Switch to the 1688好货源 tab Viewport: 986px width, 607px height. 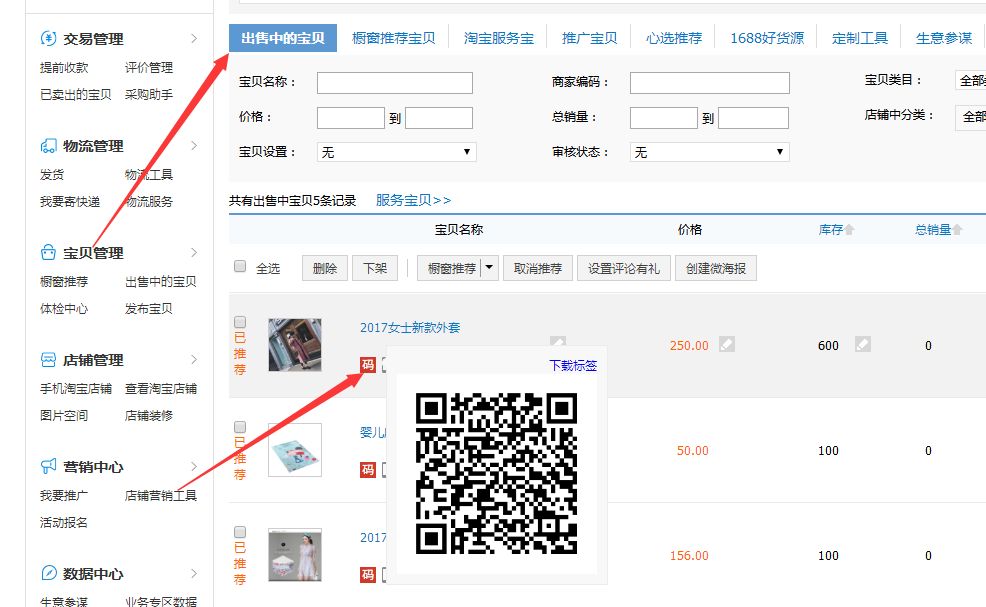coord(767,38)
